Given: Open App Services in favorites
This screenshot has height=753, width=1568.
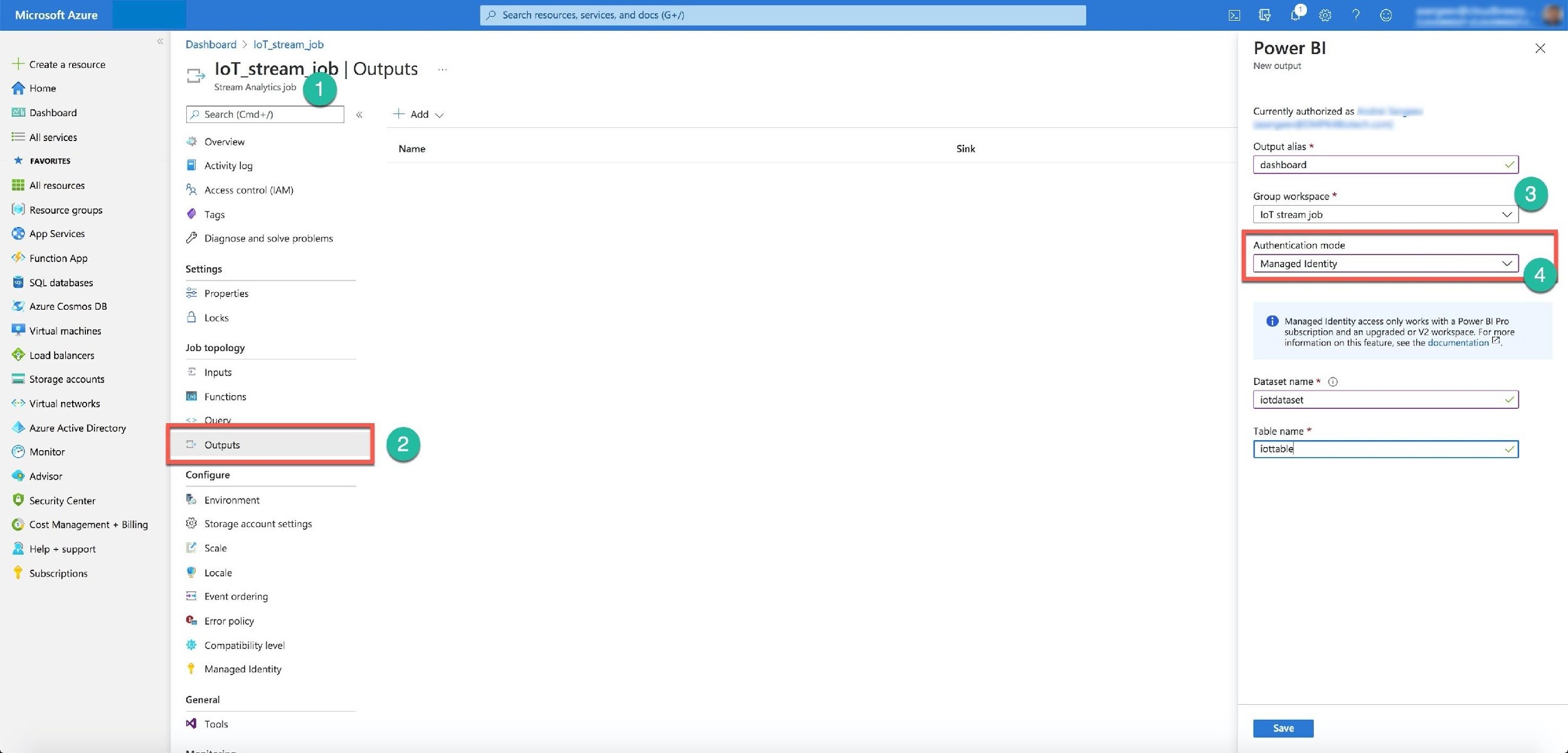Looking at the screenshot, I should (48, 234).
